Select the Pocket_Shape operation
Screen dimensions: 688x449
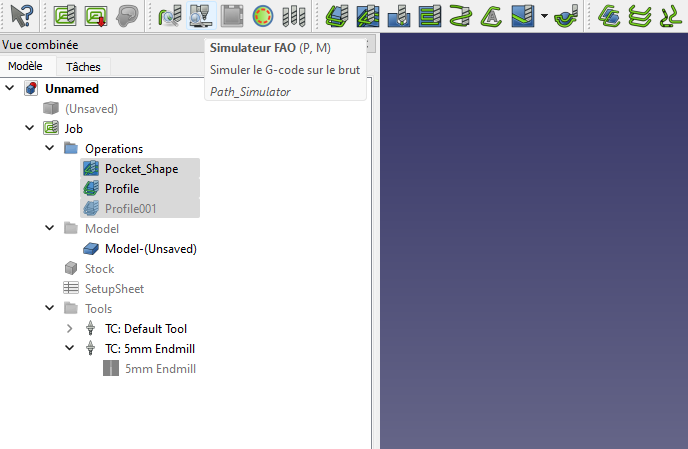coord(140,169)
